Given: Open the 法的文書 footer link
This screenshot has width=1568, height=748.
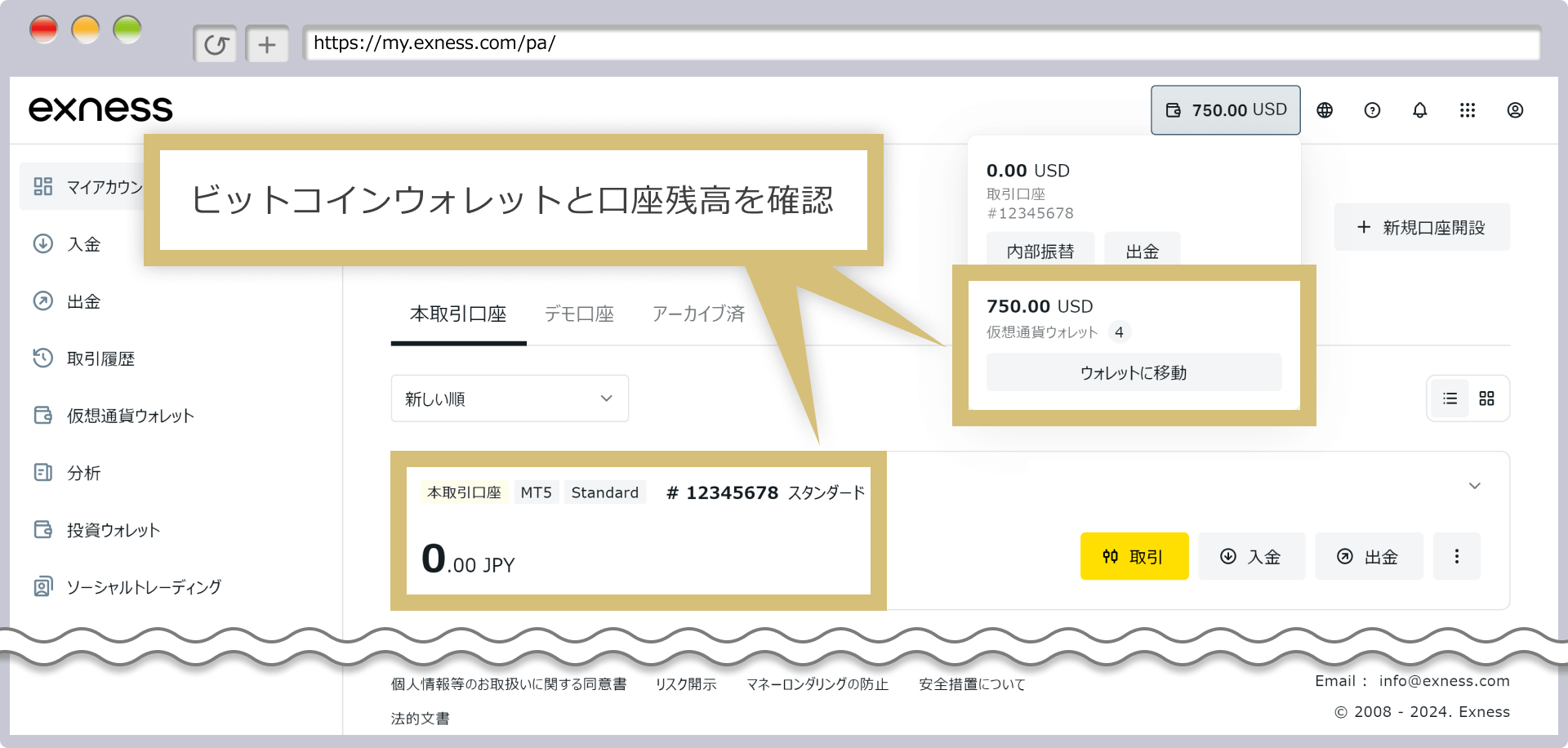Looking at the screenshot, I should tap(420, 719).
